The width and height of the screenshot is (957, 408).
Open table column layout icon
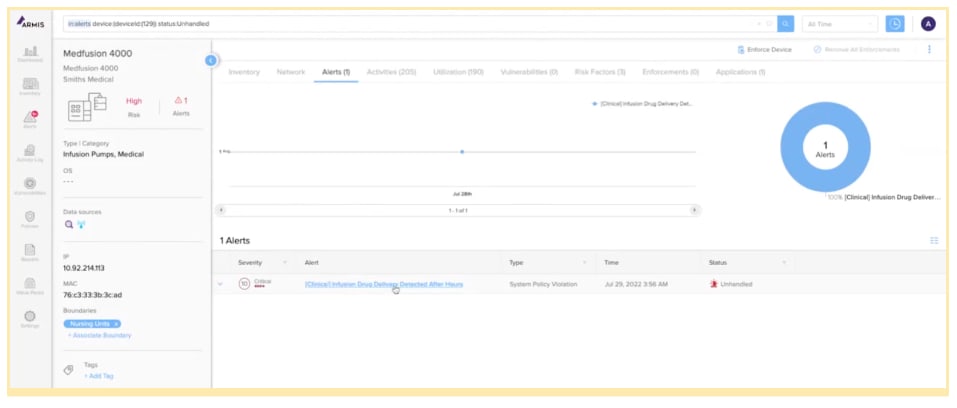934,241
